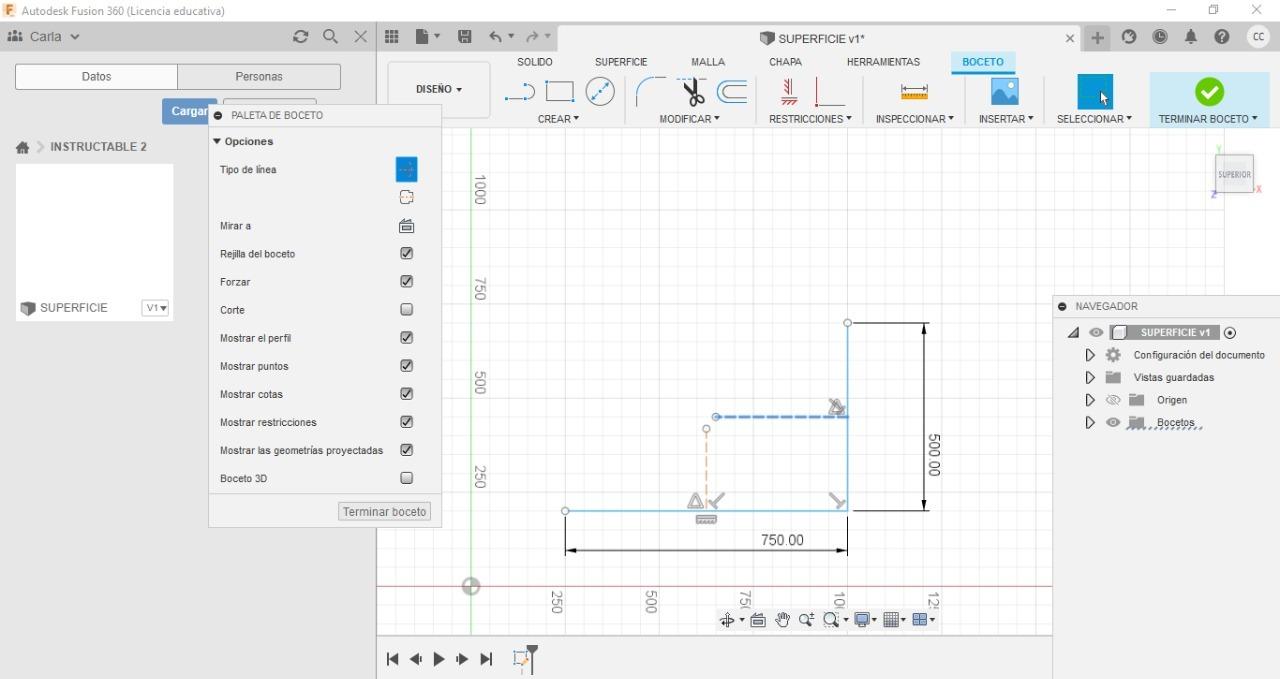Open the Crear dropdown menu
Screen dimensions: 1280x679
coord(558,119)
